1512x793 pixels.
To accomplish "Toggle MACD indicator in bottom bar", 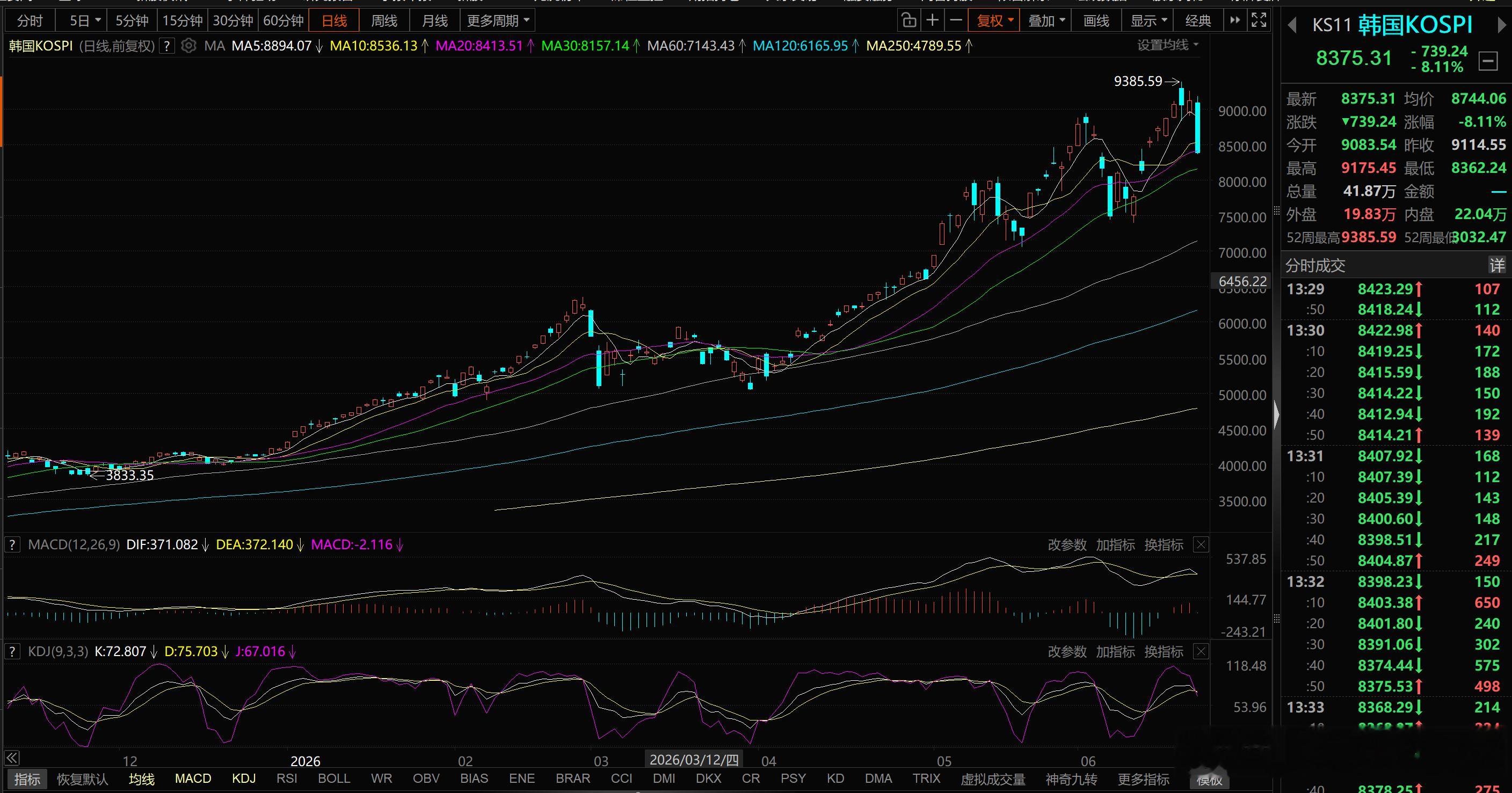I will [193, 779].
